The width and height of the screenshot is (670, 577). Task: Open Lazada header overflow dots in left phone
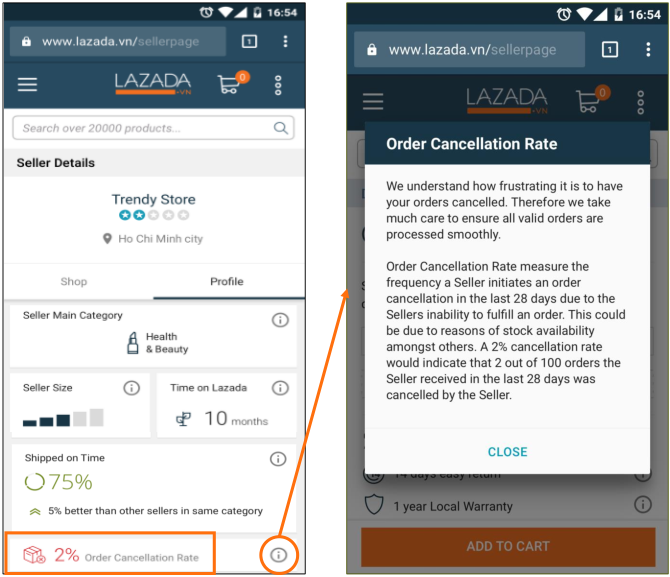click(278, 85)
